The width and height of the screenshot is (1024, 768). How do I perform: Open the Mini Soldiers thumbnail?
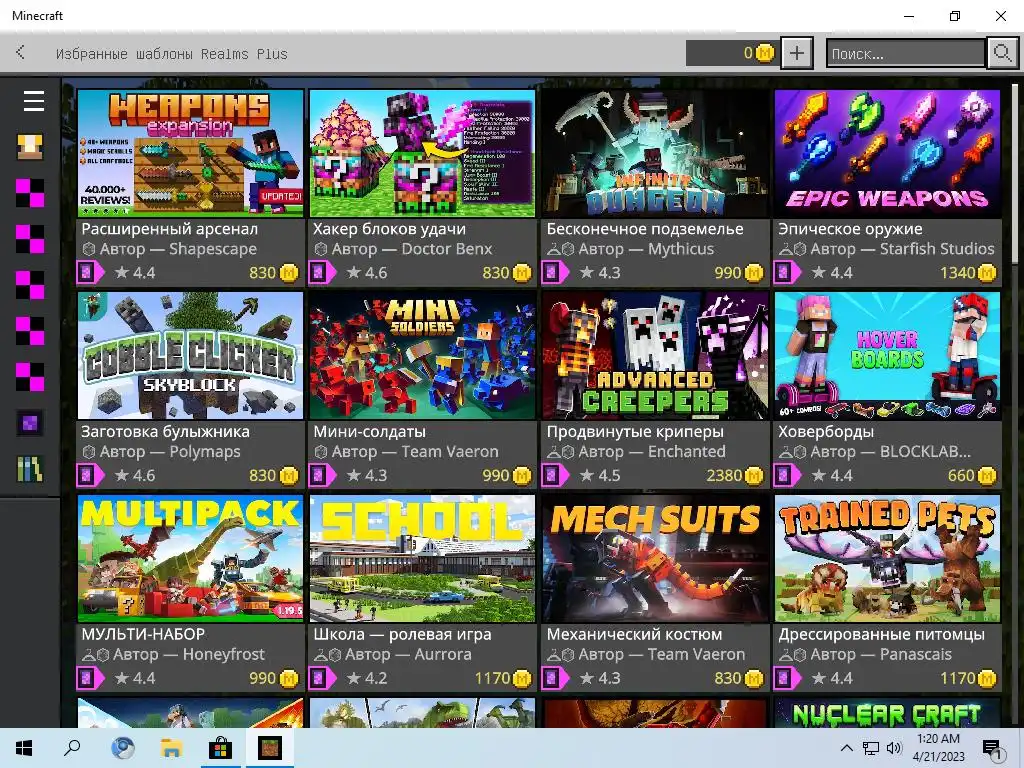[423, 355]
